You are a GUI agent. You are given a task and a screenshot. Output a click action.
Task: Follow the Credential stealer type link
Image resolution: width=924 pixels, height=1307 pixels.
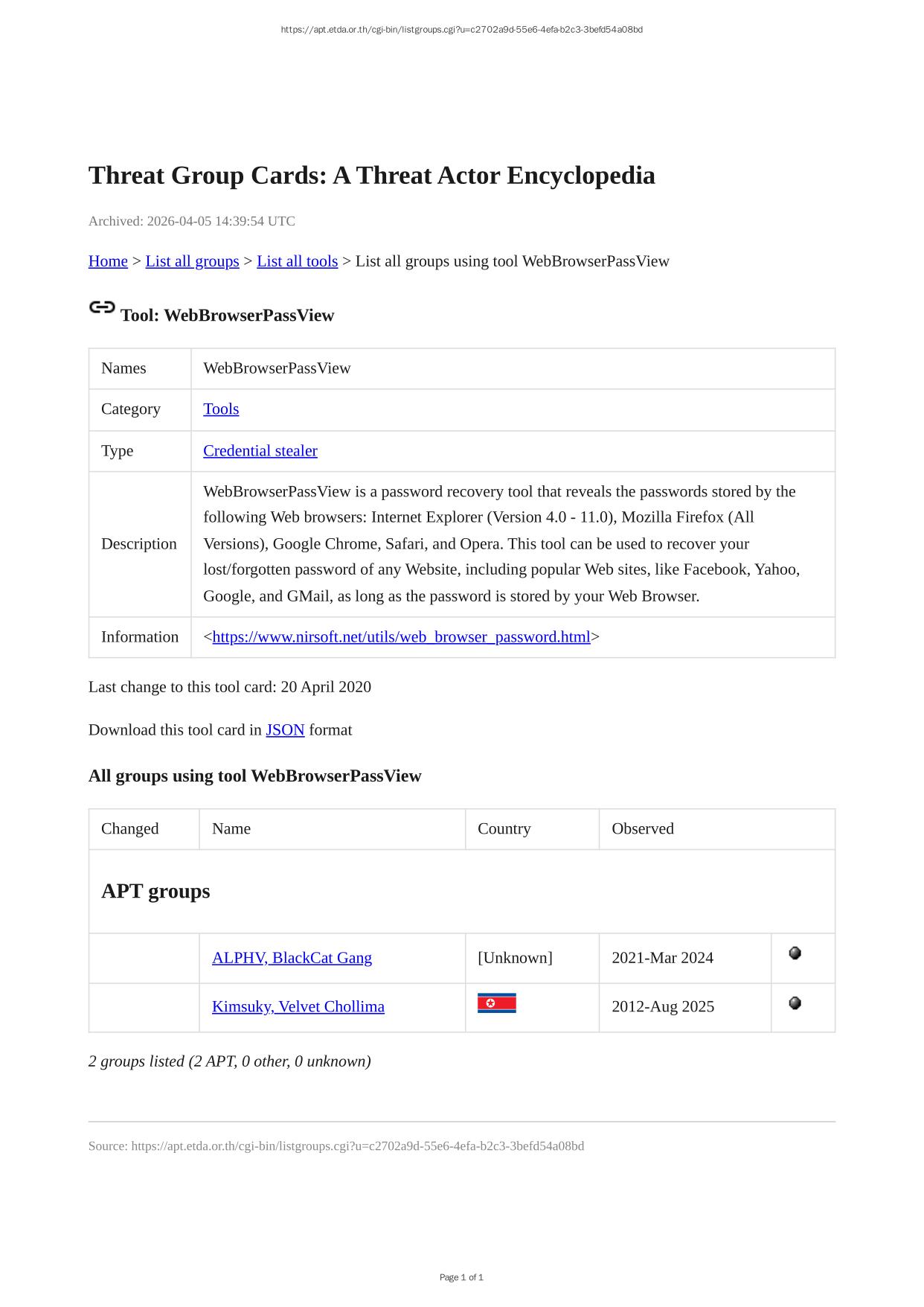260,451
